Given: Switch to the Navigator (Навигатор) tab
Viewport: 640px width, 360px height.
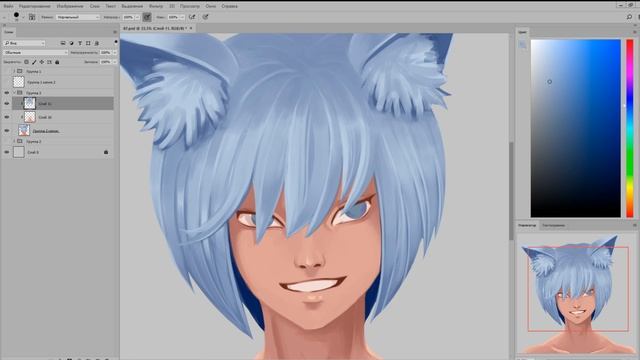Looking at the screenshot, I should point(527,225).
